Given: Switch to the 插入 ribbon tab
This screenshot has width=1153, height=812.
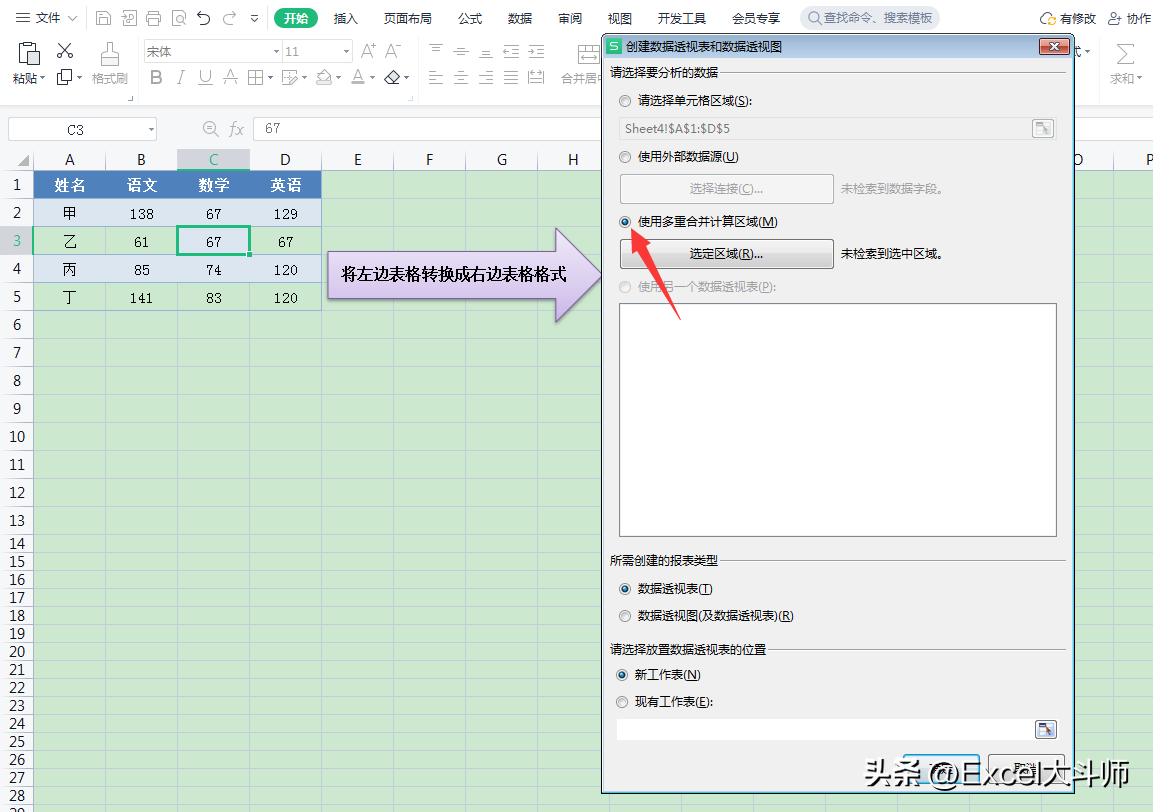Looking at the screenshot, I should [345, 18].
